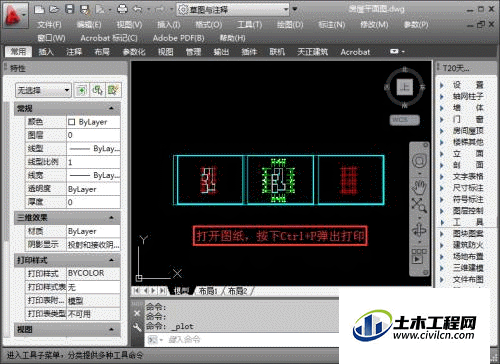Click the first layout tab navigation arrow
The height and width of the screenshot is (364, 500).
pos(136,291)
